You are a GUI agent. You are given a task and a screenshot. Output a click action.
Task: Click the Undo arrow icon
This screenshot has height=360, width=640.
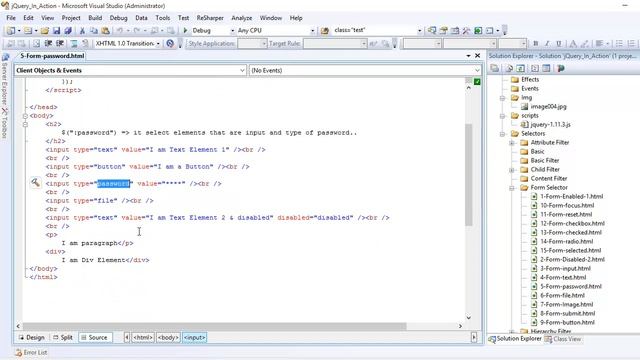click(x=120, y=31)
